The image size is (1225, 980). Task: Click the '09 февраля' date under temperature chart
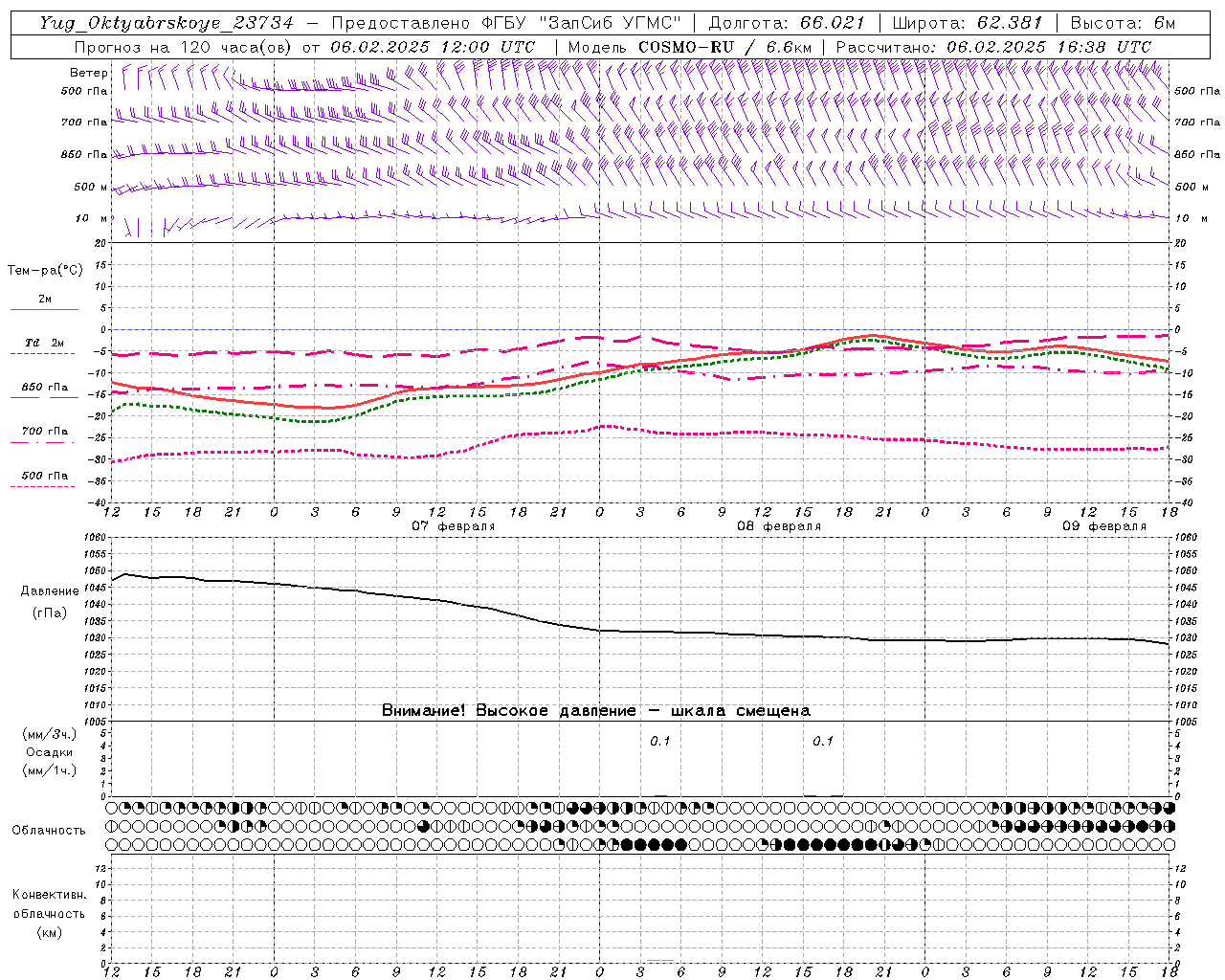[1104, 526]
